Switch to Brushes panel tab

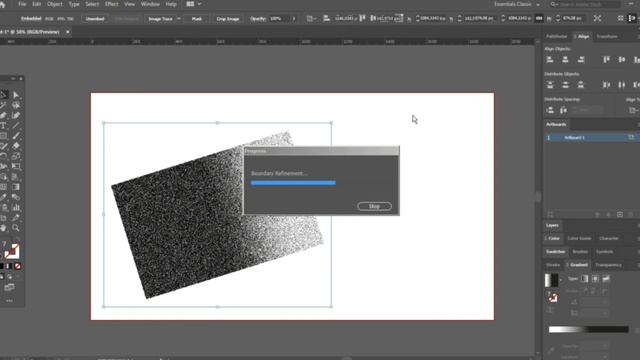coord(580,251)
